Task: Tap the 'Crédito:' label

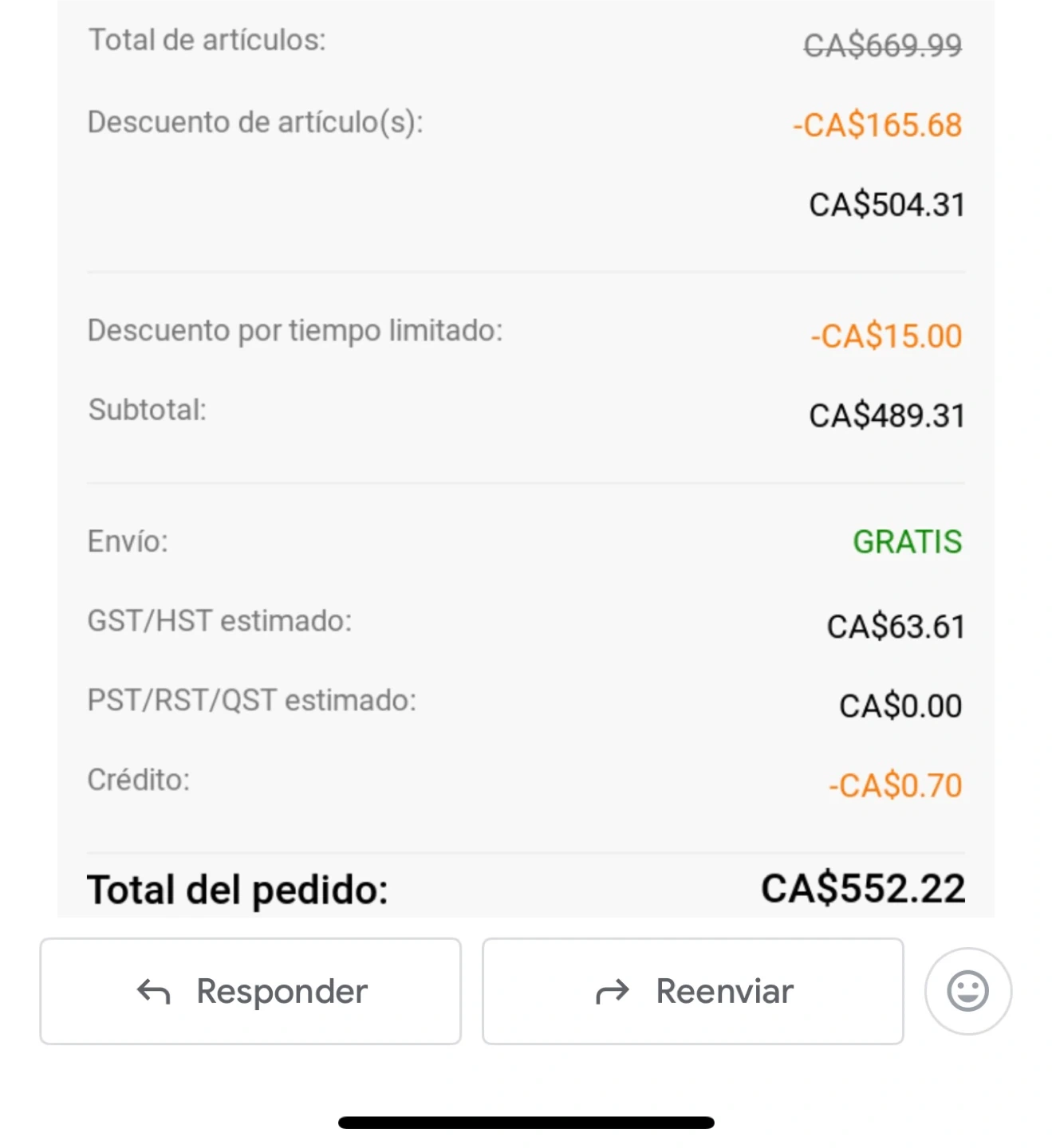Action: [x=139, y=780]
